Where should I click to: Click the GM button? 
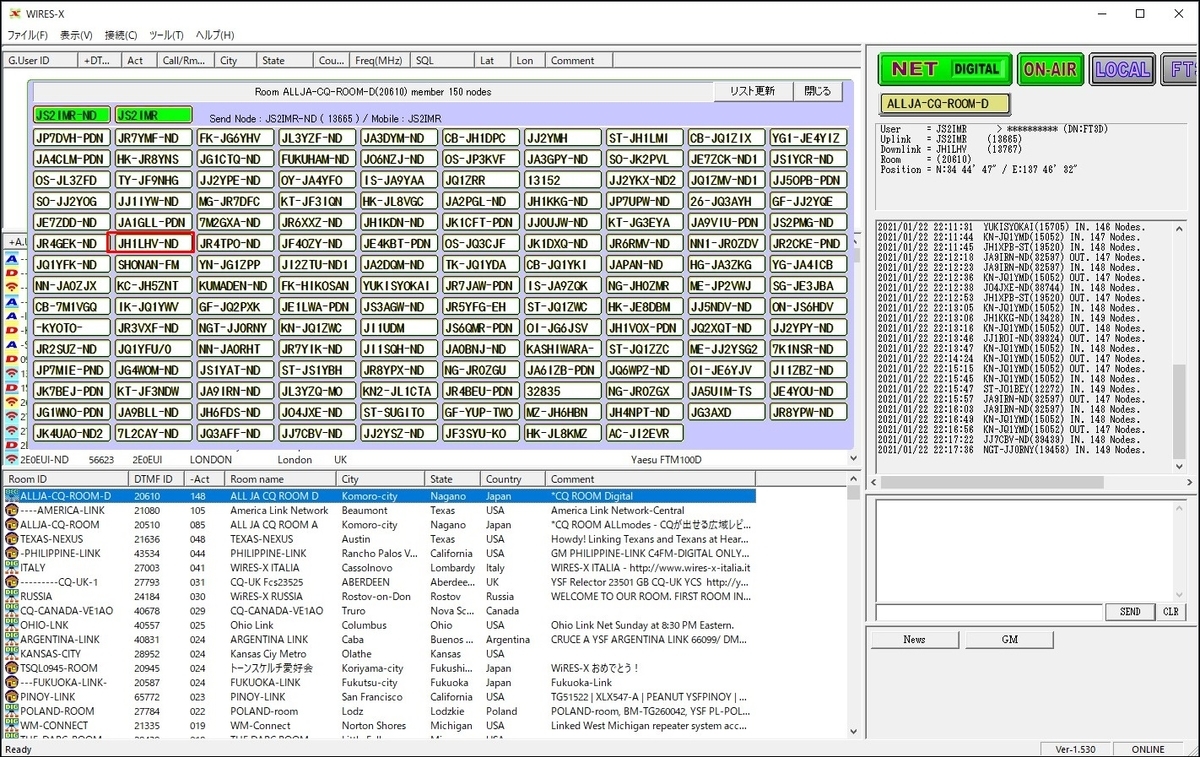coord(1009,640)
